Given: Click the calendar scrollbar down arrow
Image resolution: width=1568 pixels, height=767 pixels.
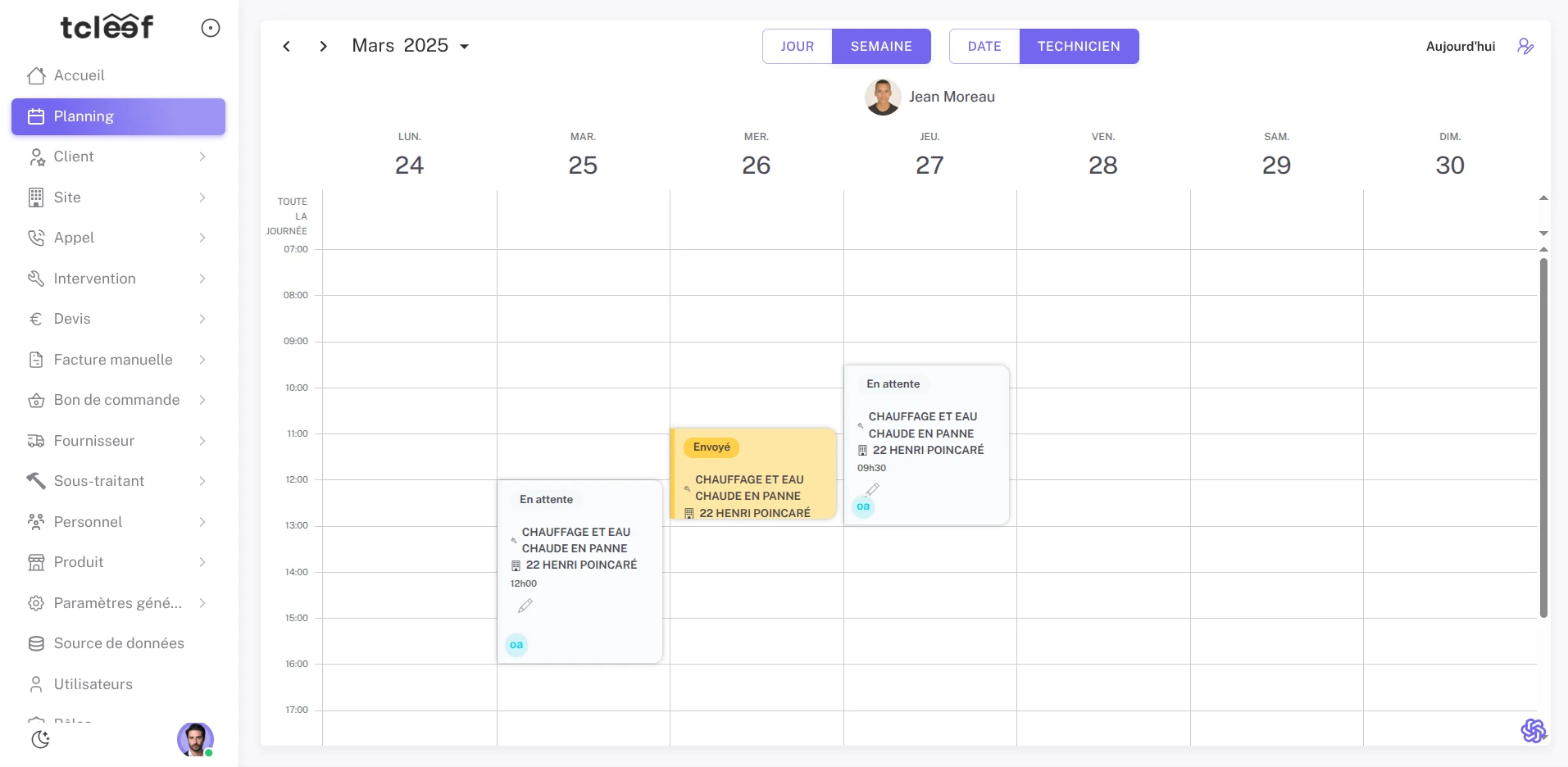Looking at the screenshot, I should pos(1543,234).
